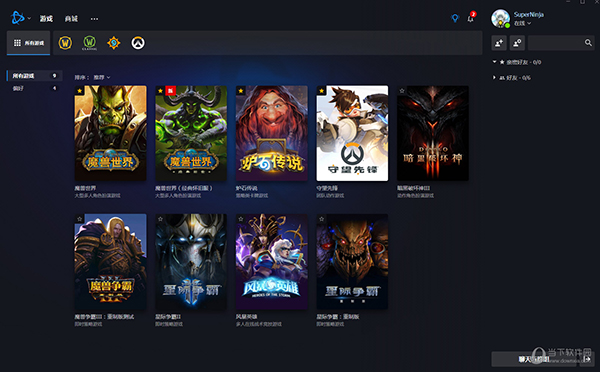Open WoW Classic green icon in the bar
Image resolution: width=600 pixels, height=372 pixels.
[x=90, y=43]
